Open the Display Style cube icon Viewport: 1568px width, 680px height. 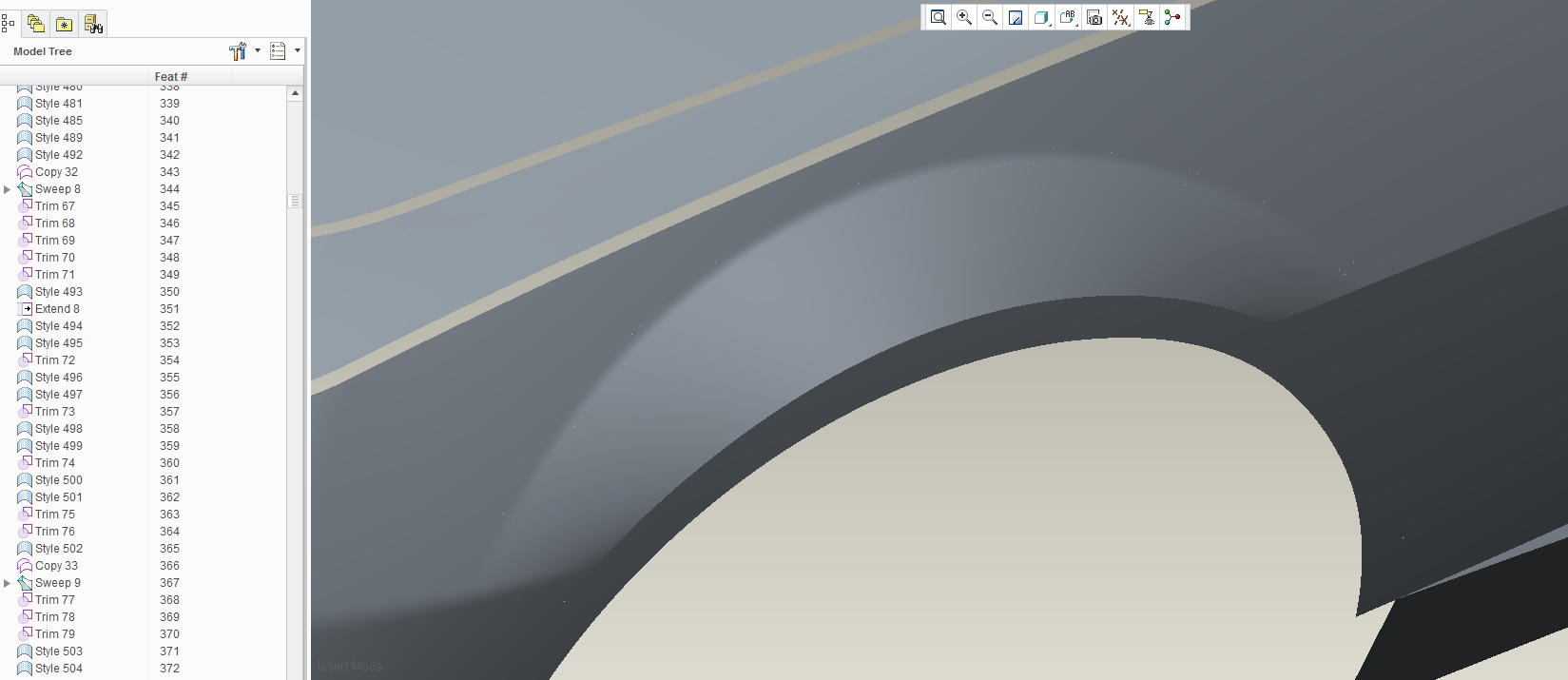1041,17
